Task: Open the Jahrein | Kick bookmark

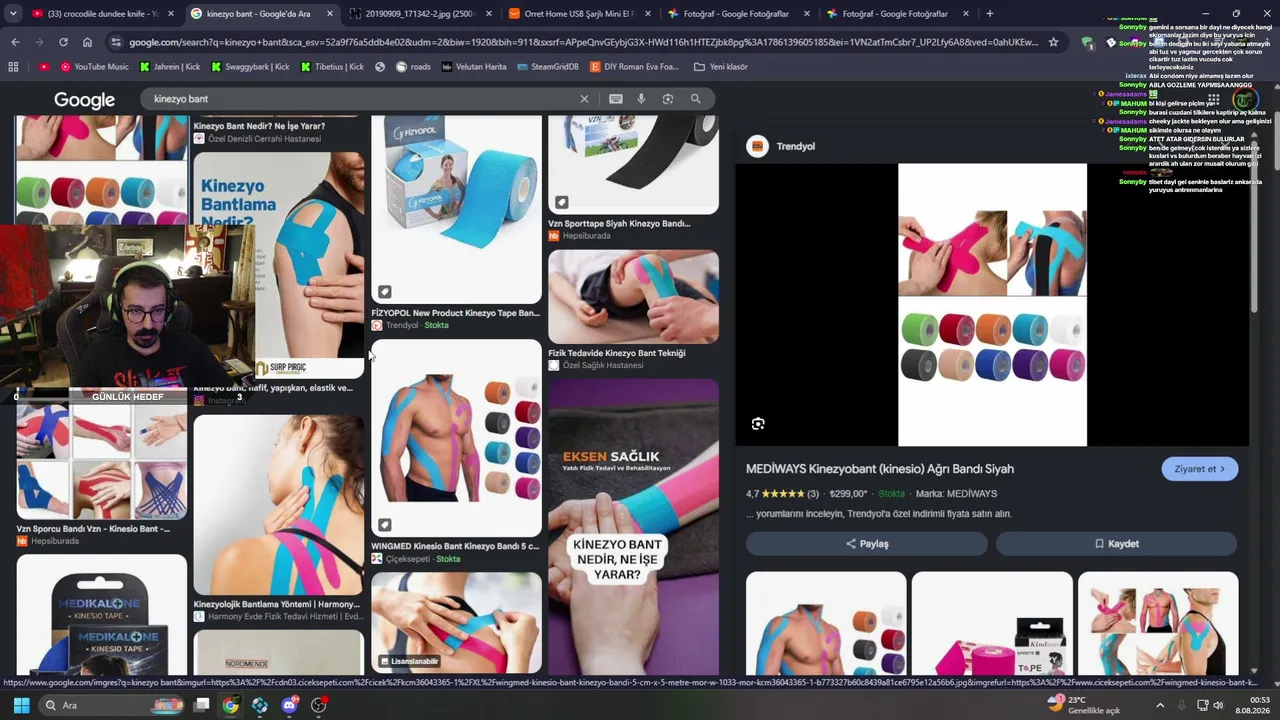Action: (168, 67)
